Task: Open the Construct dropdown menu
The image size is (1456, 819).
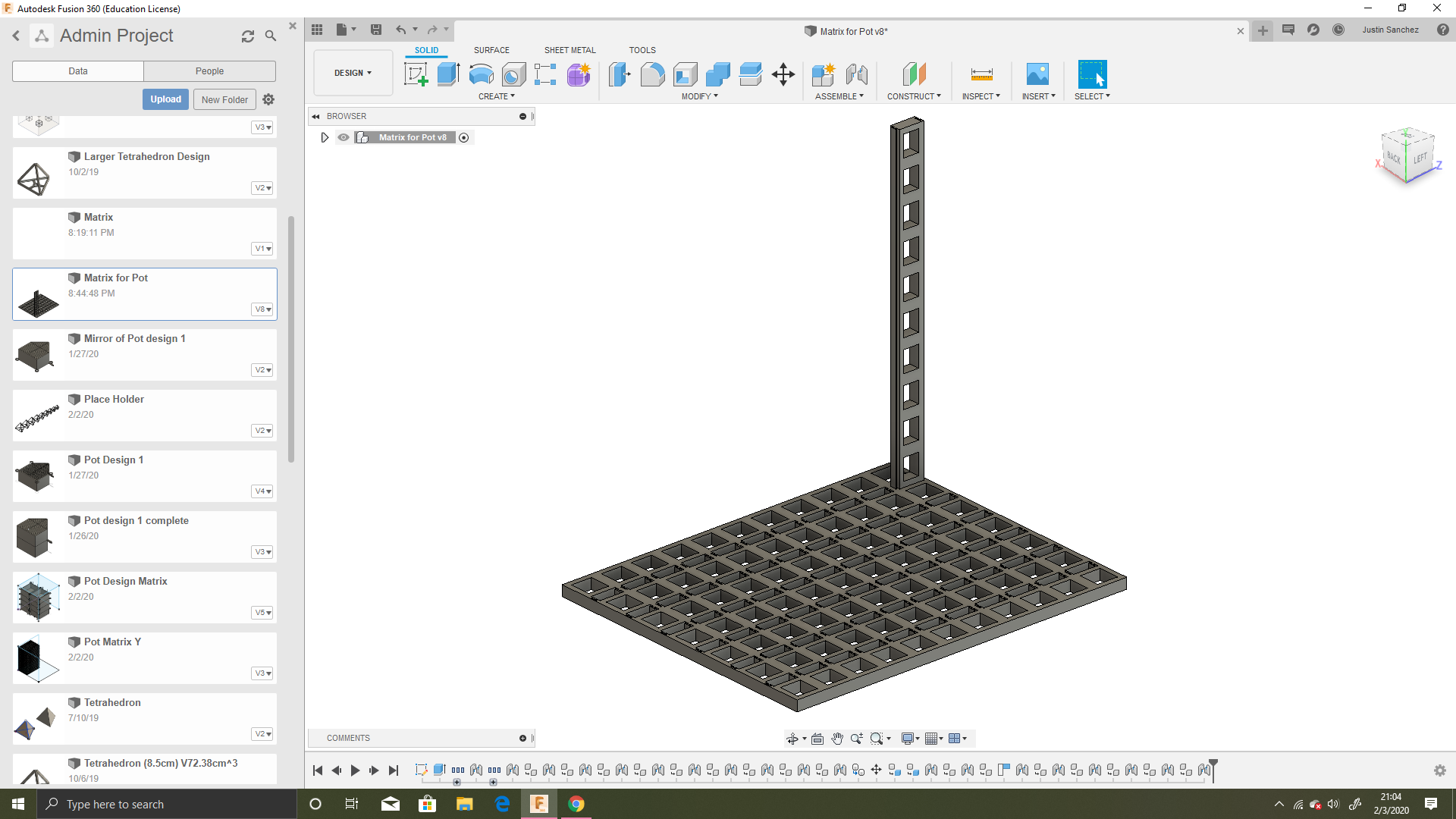Action: [914, 96]
